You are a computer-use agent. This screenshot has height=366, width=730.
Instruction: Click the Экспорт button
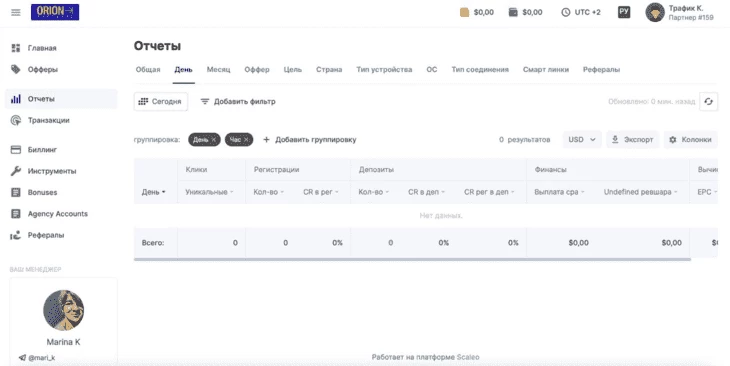point(632,140)
